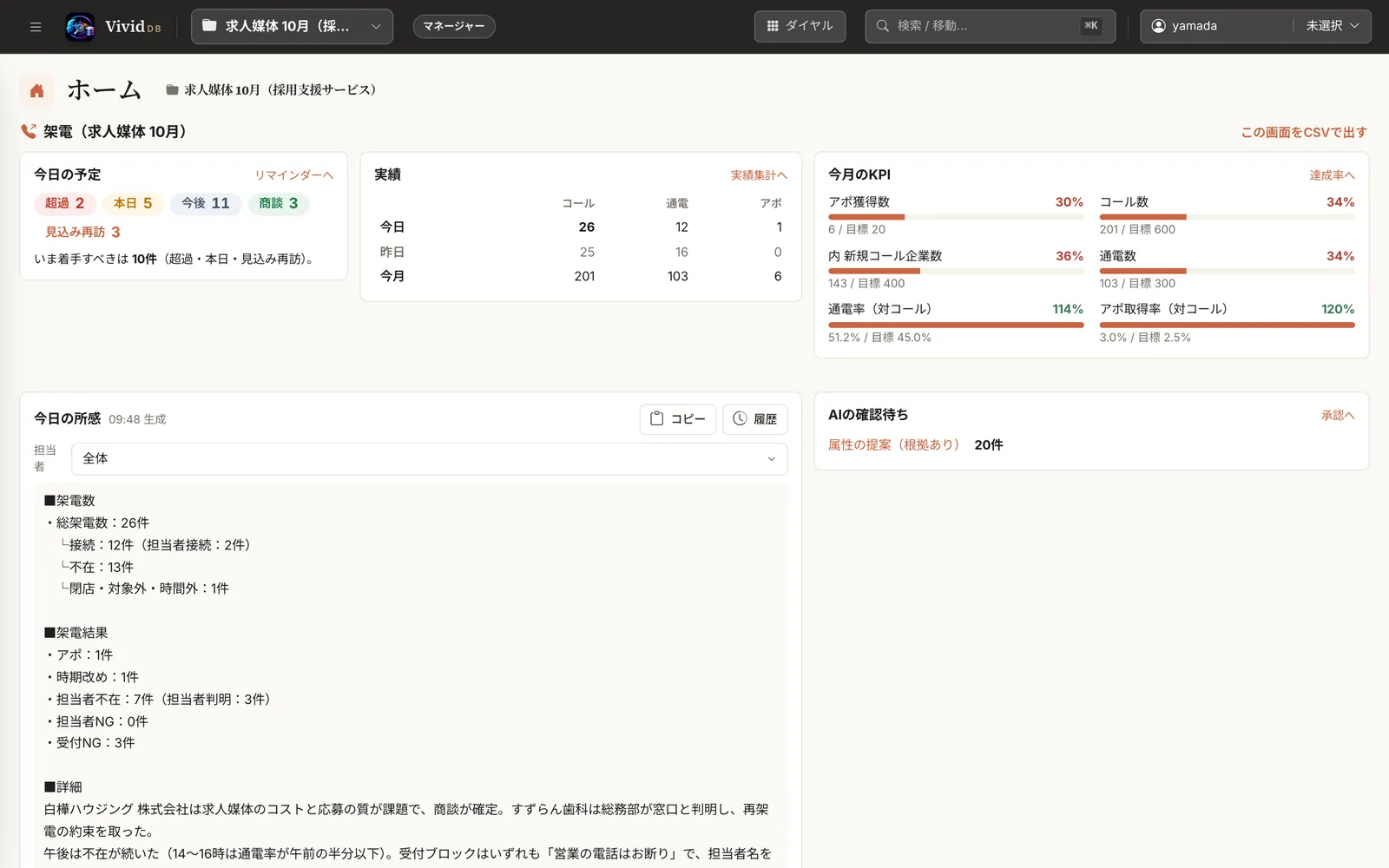Open the 達成率へ link

(x=1332, y=175)
